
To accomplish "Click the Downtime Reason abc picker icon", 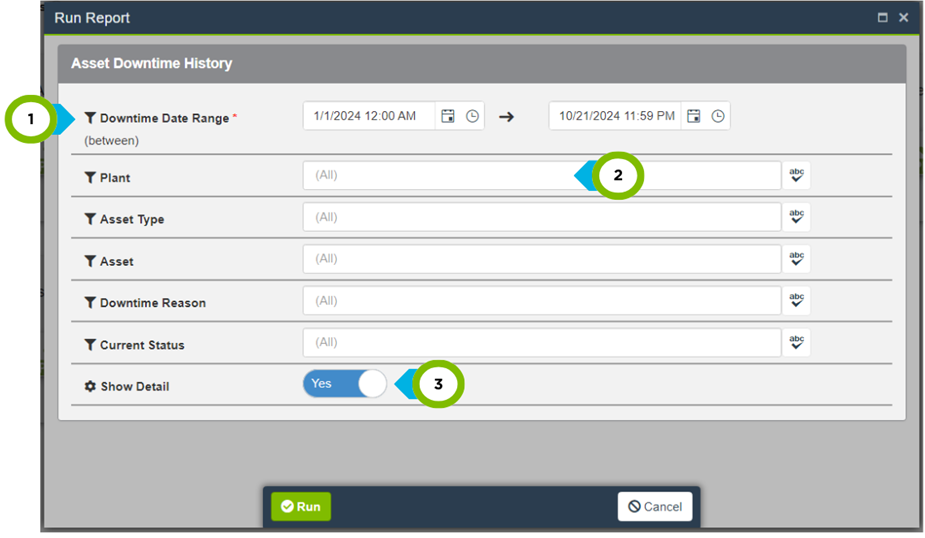I will [x=796, y=301].
